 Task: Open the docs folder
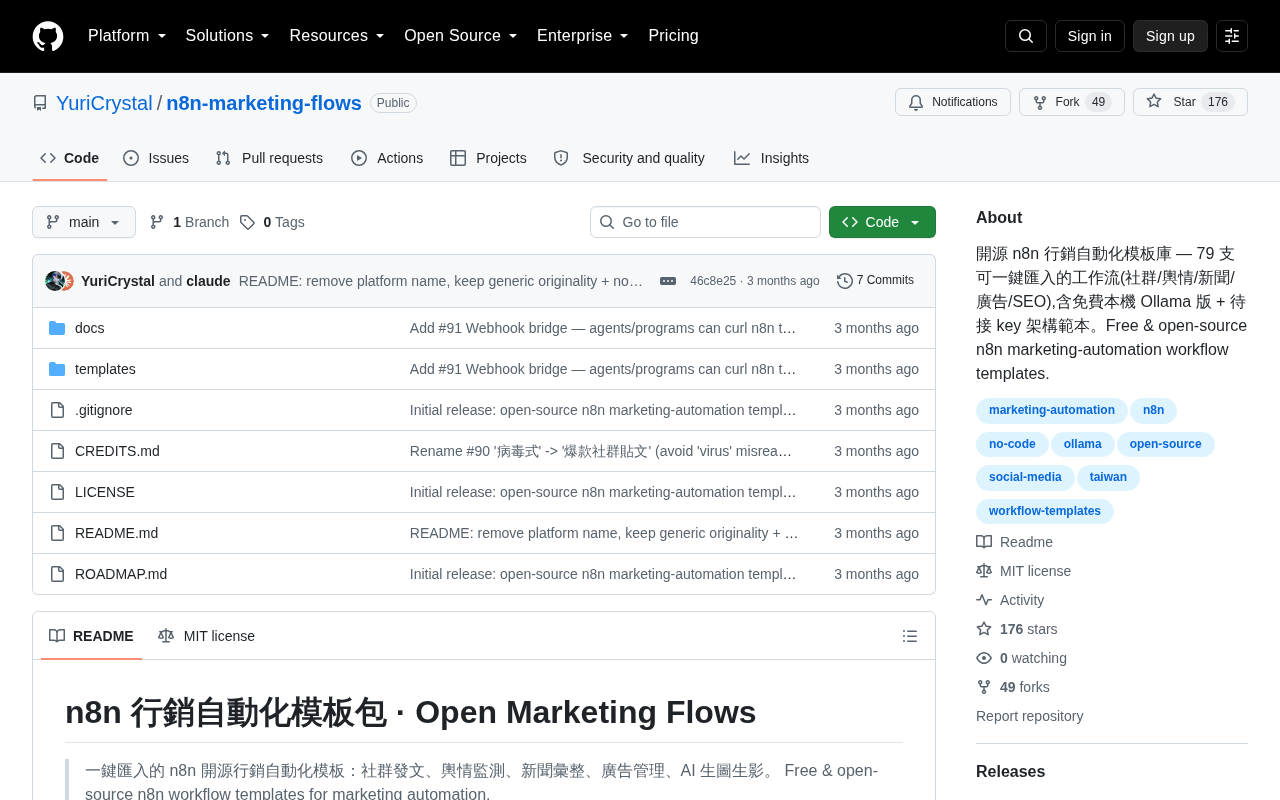click(90, 328)
